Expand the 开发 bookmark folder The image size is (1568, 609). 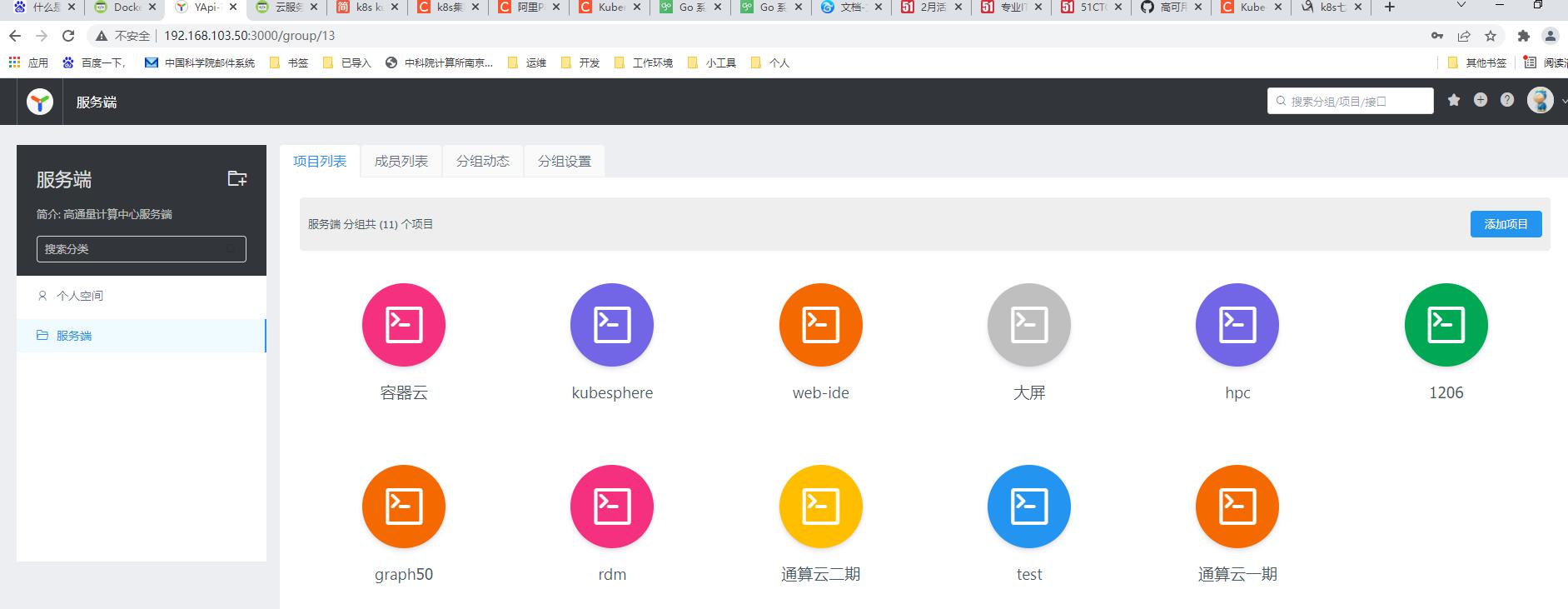click(580, 62)
